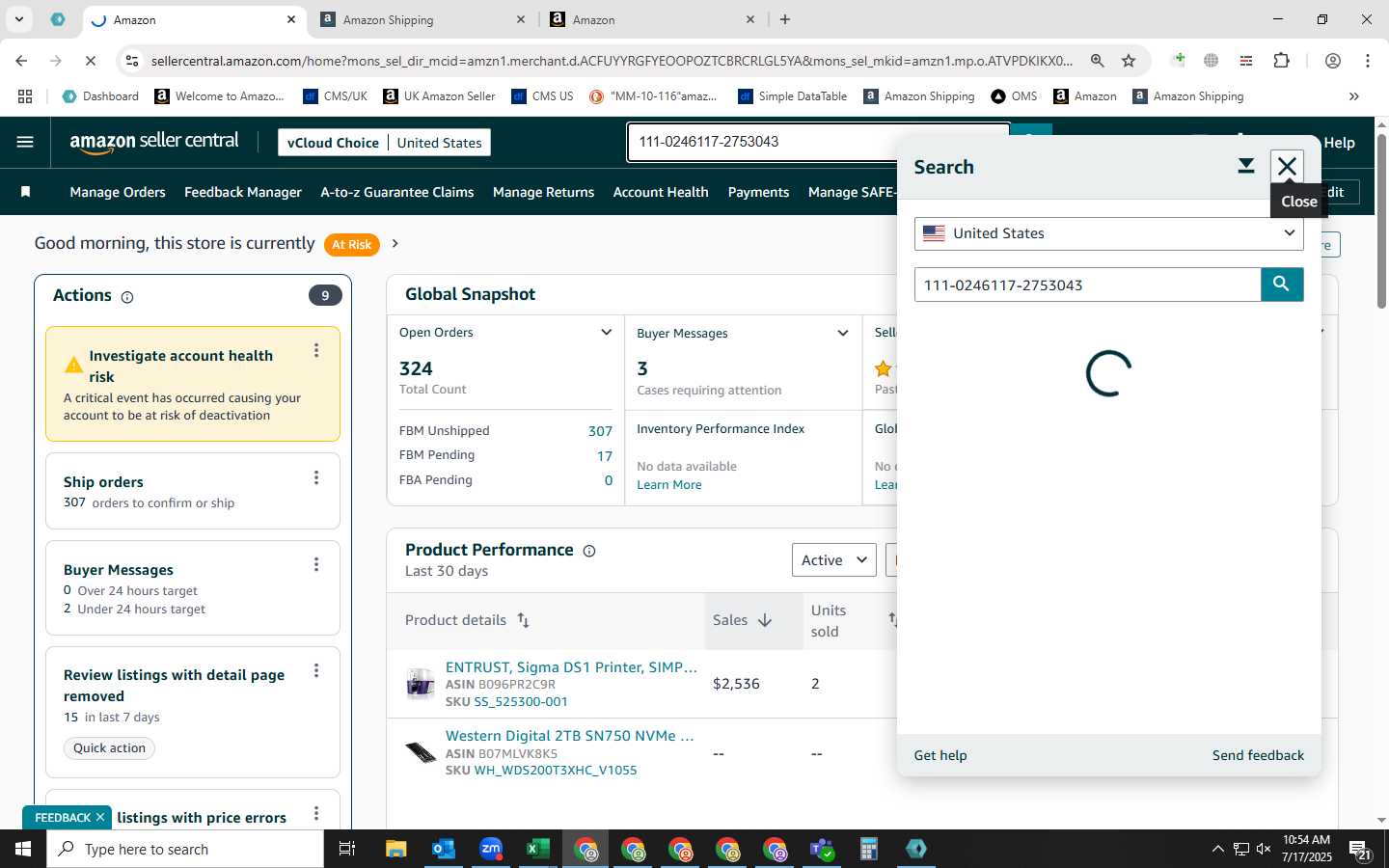The image size is (1389, 868).
Task: Click Learn More under Inventory Performance Index
Action: pos(669,485)
